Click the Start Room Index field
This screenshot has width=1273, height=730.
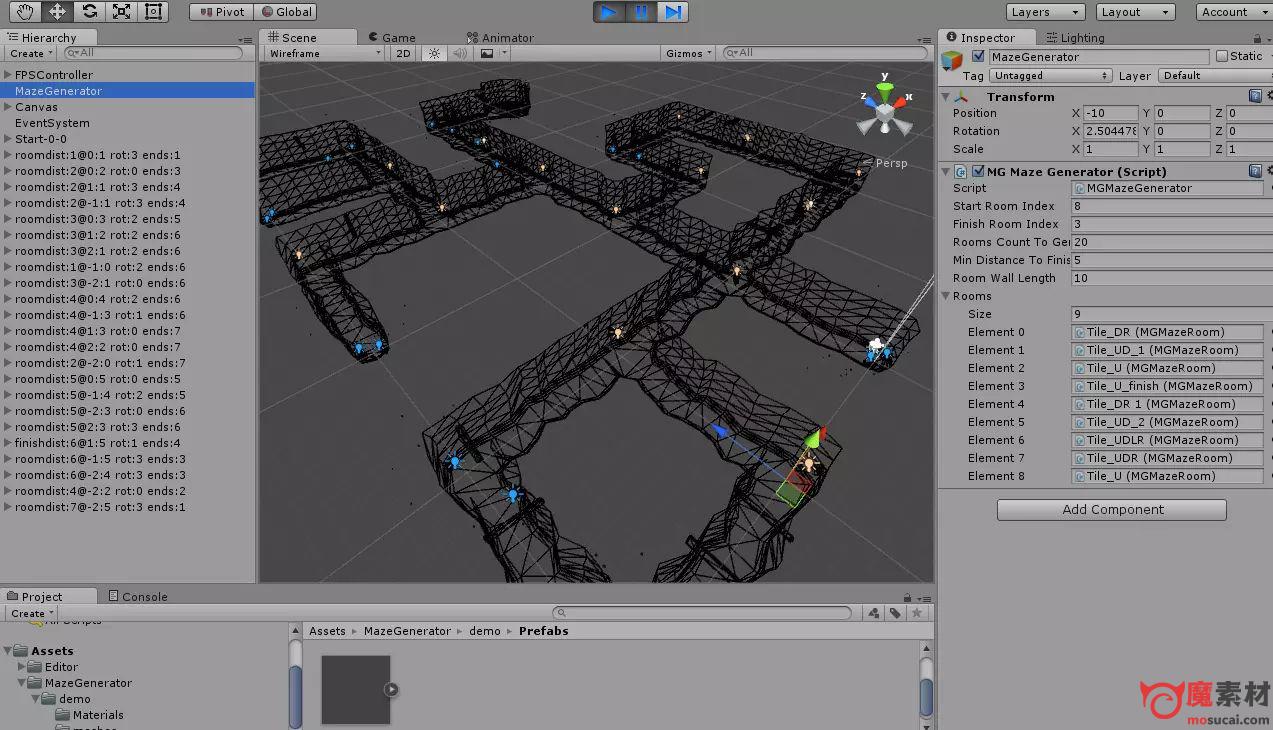point(1170,206)
